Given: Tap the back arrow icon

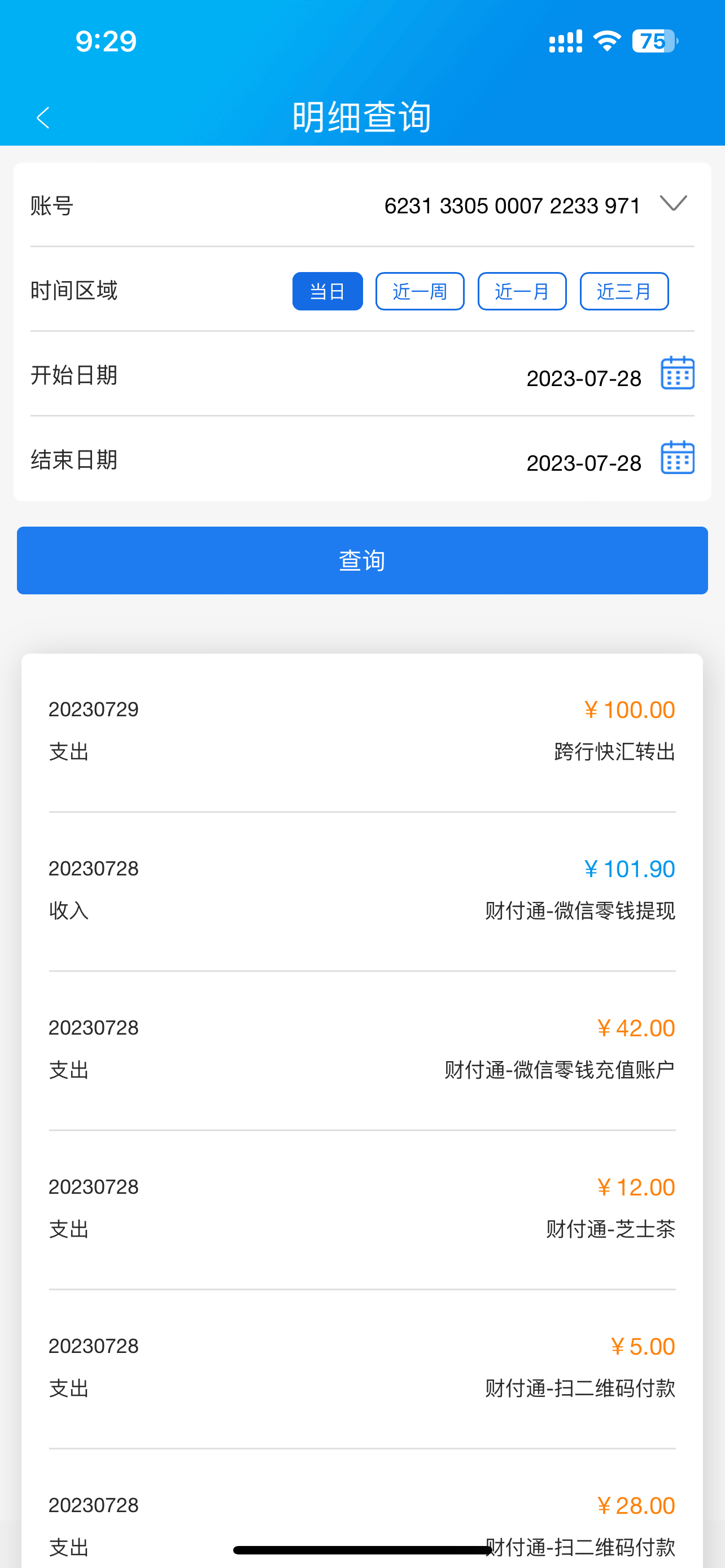Looking at the screenshot, I should (x=42, y=117).
